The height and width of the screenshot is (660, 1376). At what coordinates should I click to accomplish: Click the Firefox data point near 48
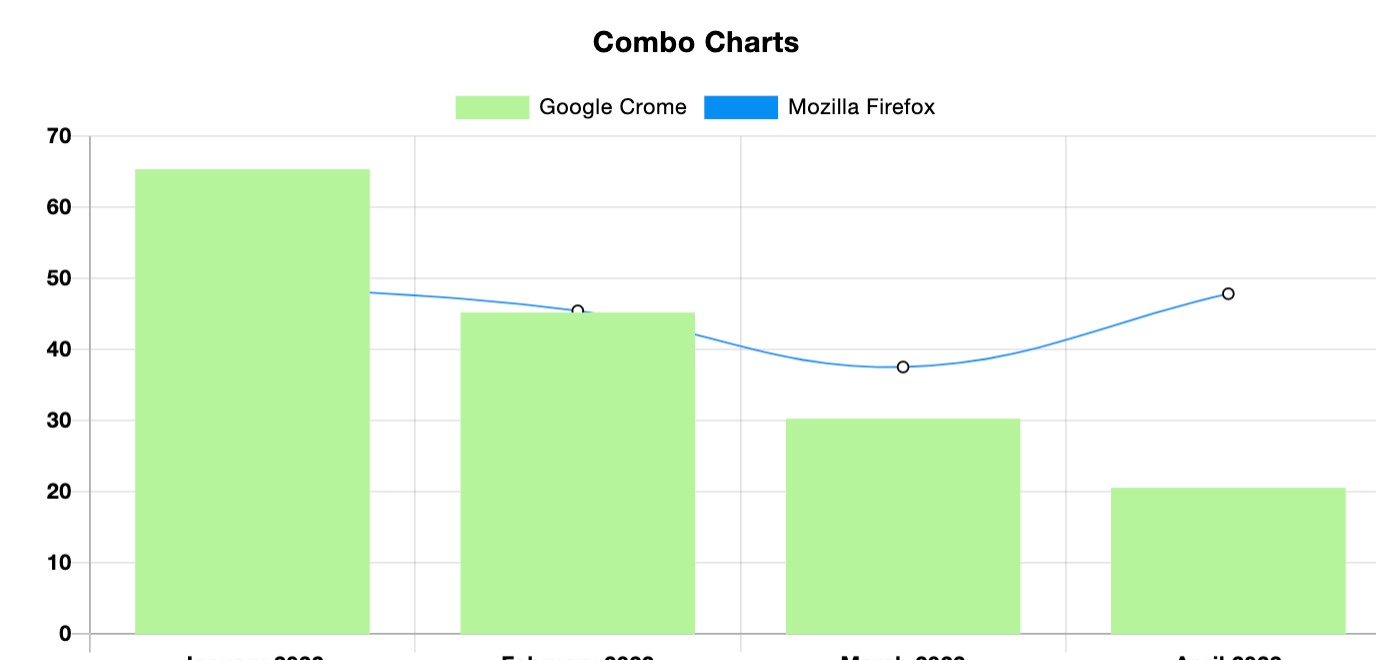pyautogui.click(x=1228, y=294)
